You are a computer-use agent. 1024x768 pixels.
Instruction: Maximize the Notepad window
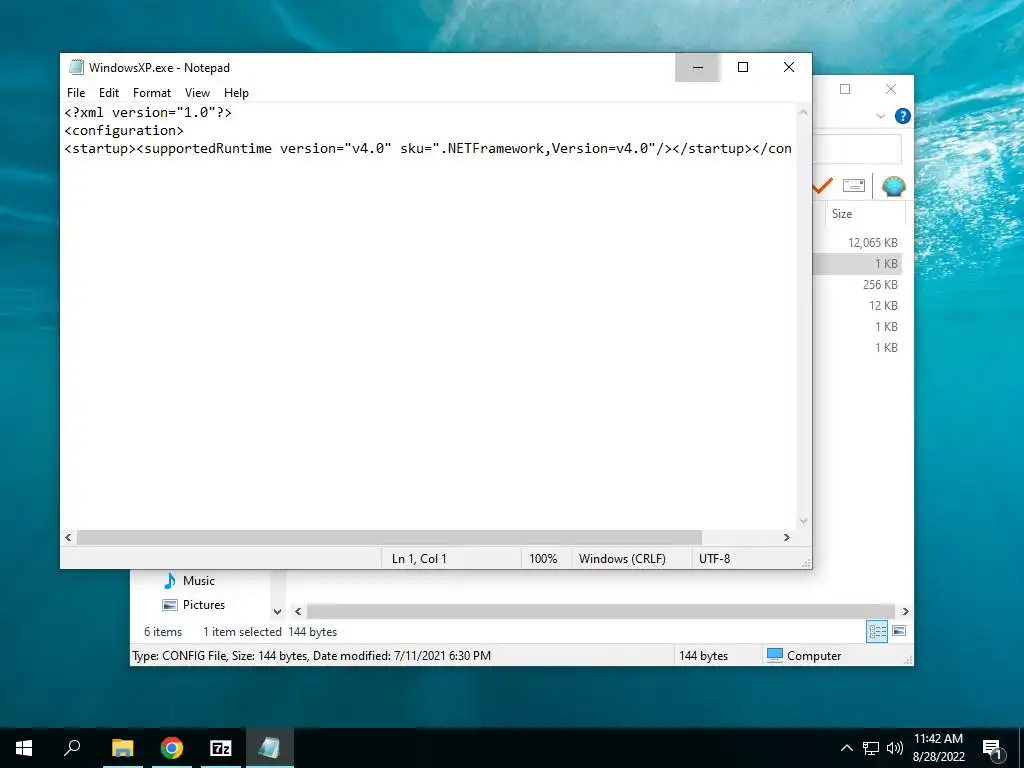click(743, 67)
